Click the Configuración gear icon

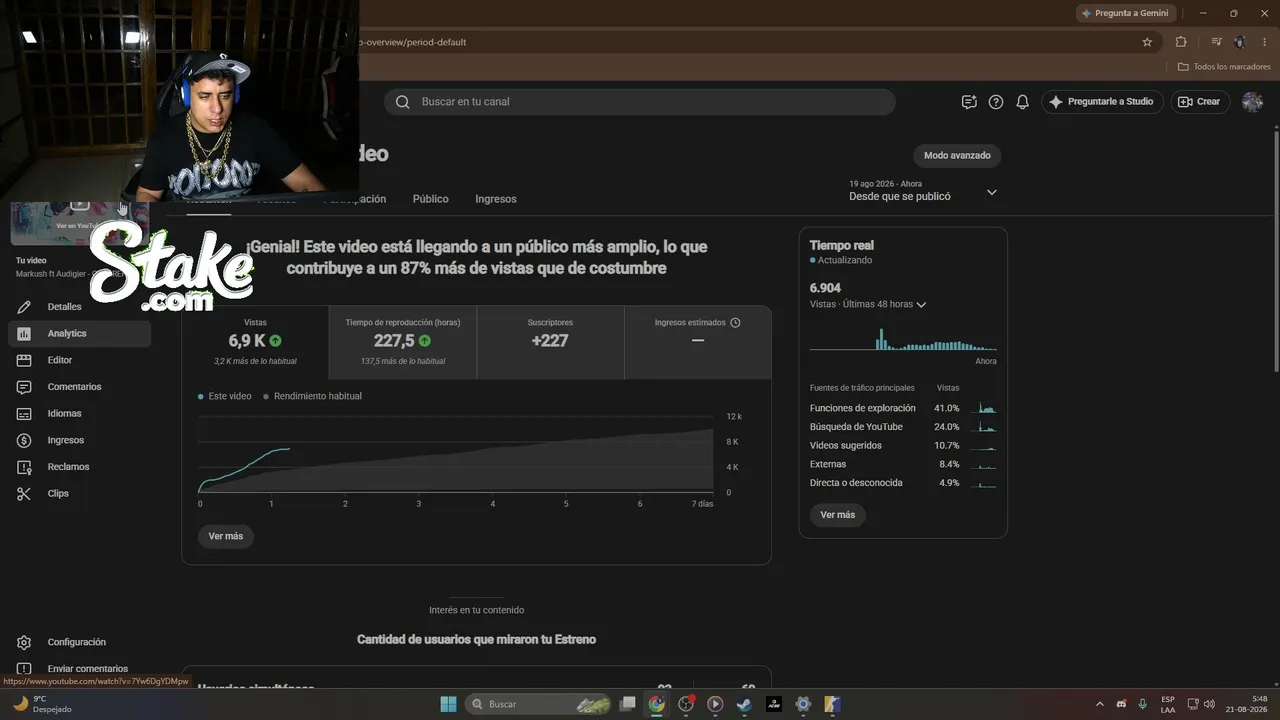pos(25,642)
